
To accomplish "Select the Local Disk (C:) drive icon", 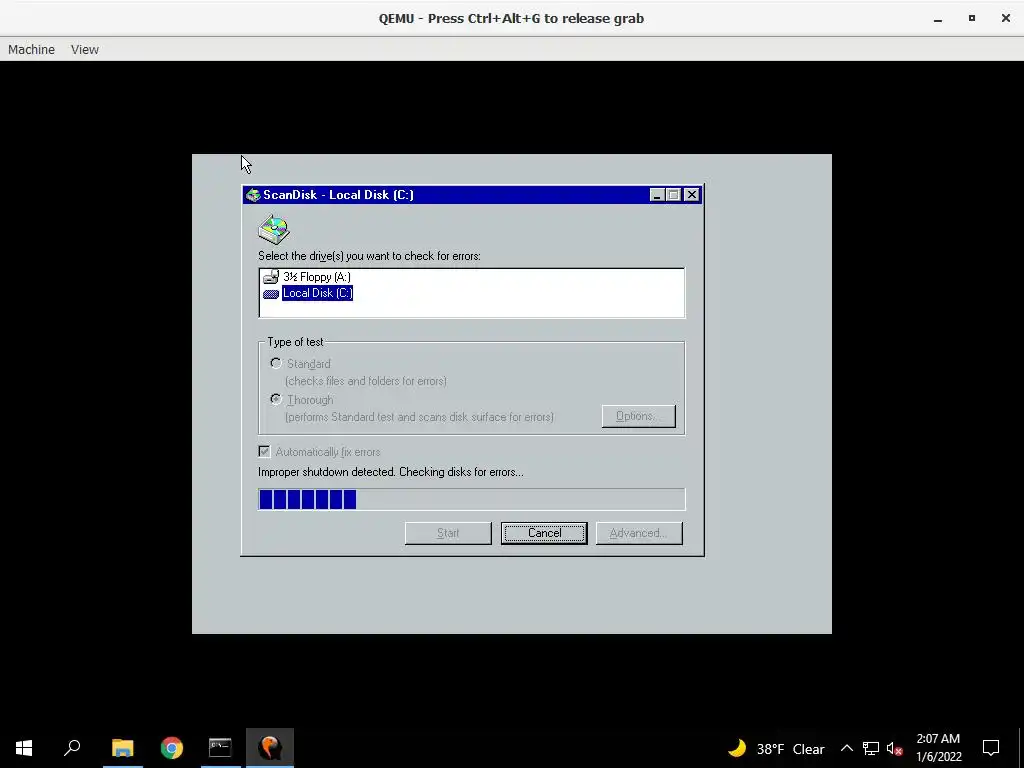I will 271,294.
